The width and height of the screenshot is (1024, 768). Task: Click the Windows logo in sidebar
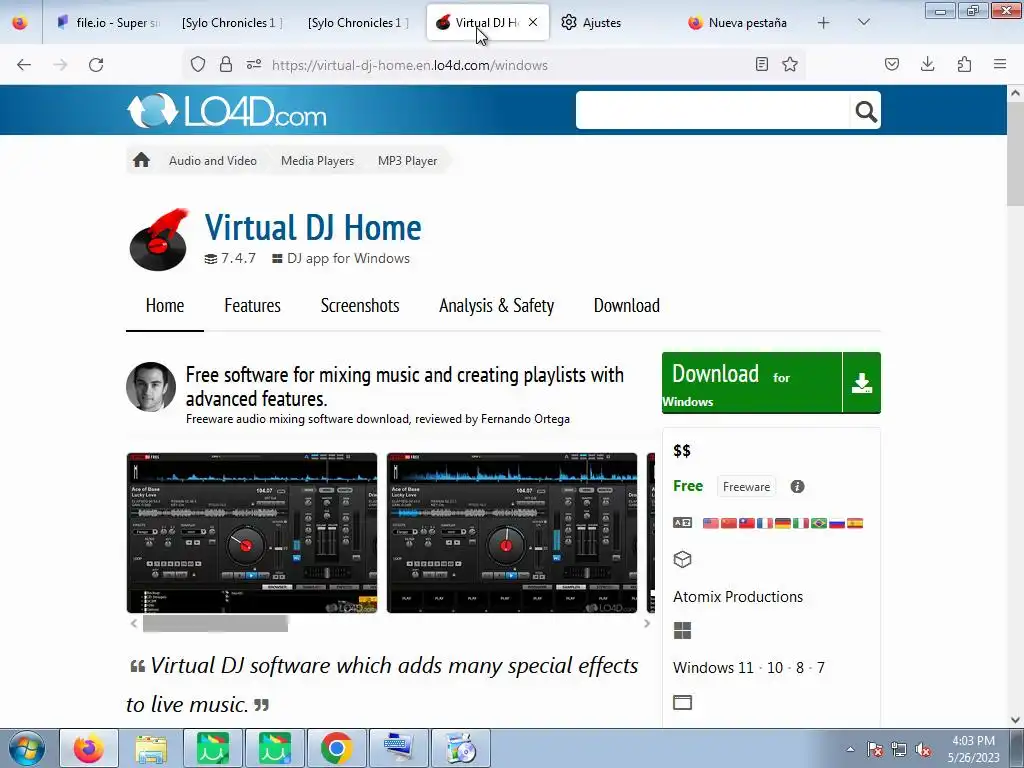pos(682,630)
